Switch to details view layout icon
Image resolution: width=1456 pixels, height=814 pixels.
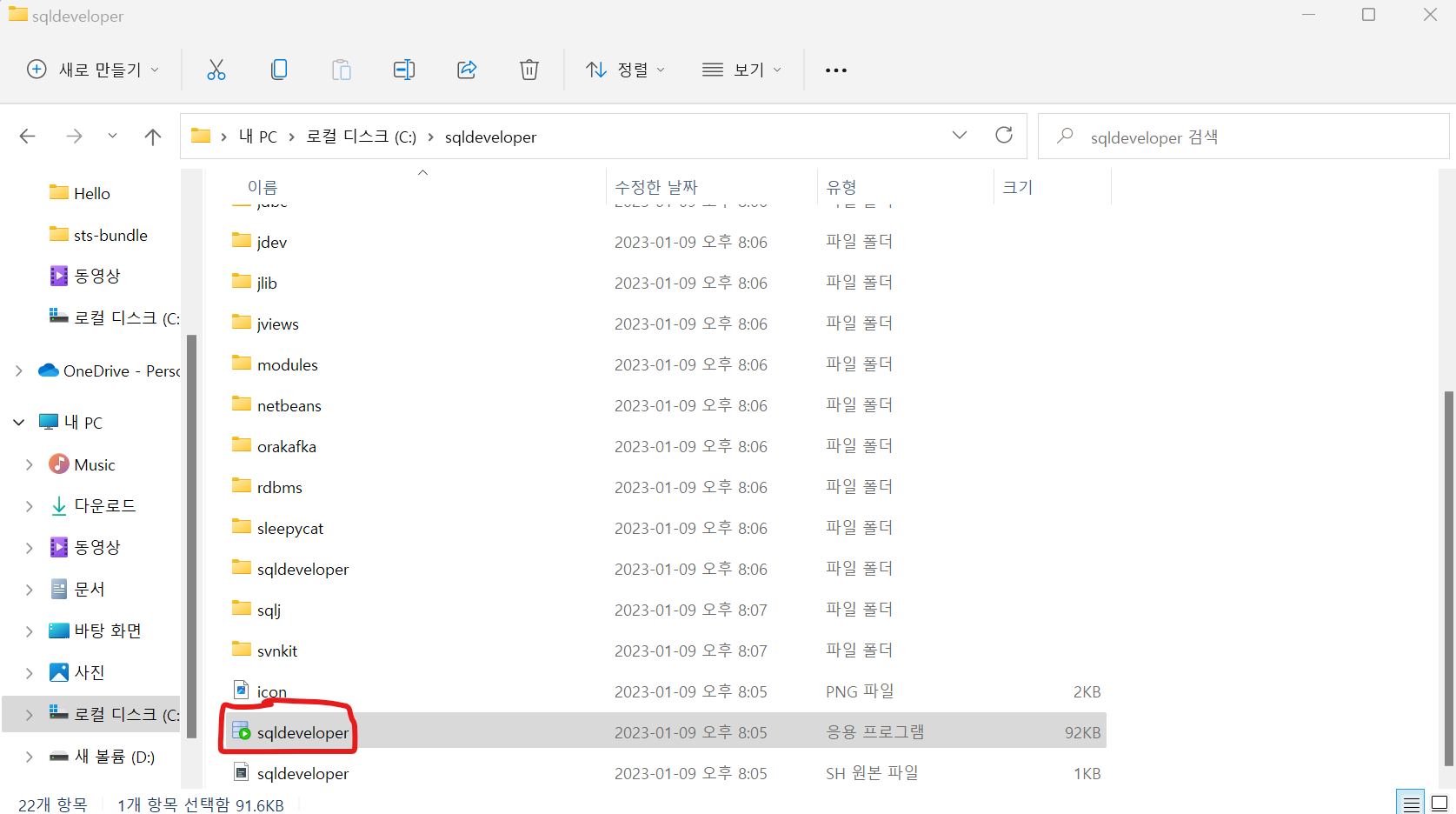click(1412, 803)
